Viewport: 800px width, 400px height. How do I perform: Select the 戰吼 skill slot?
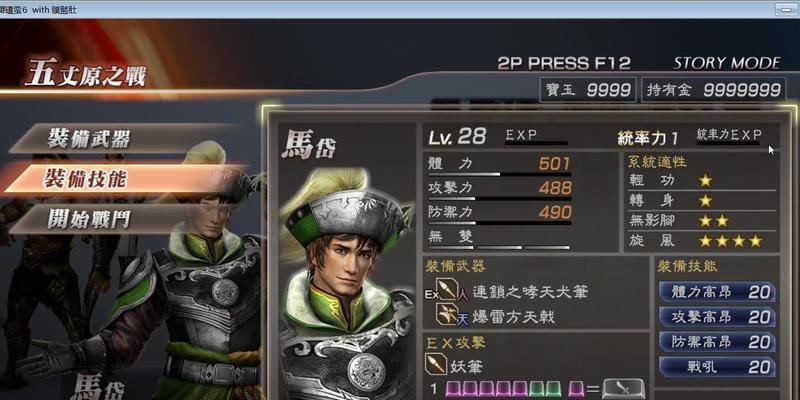pyautogui.click(x=717, y=367)
